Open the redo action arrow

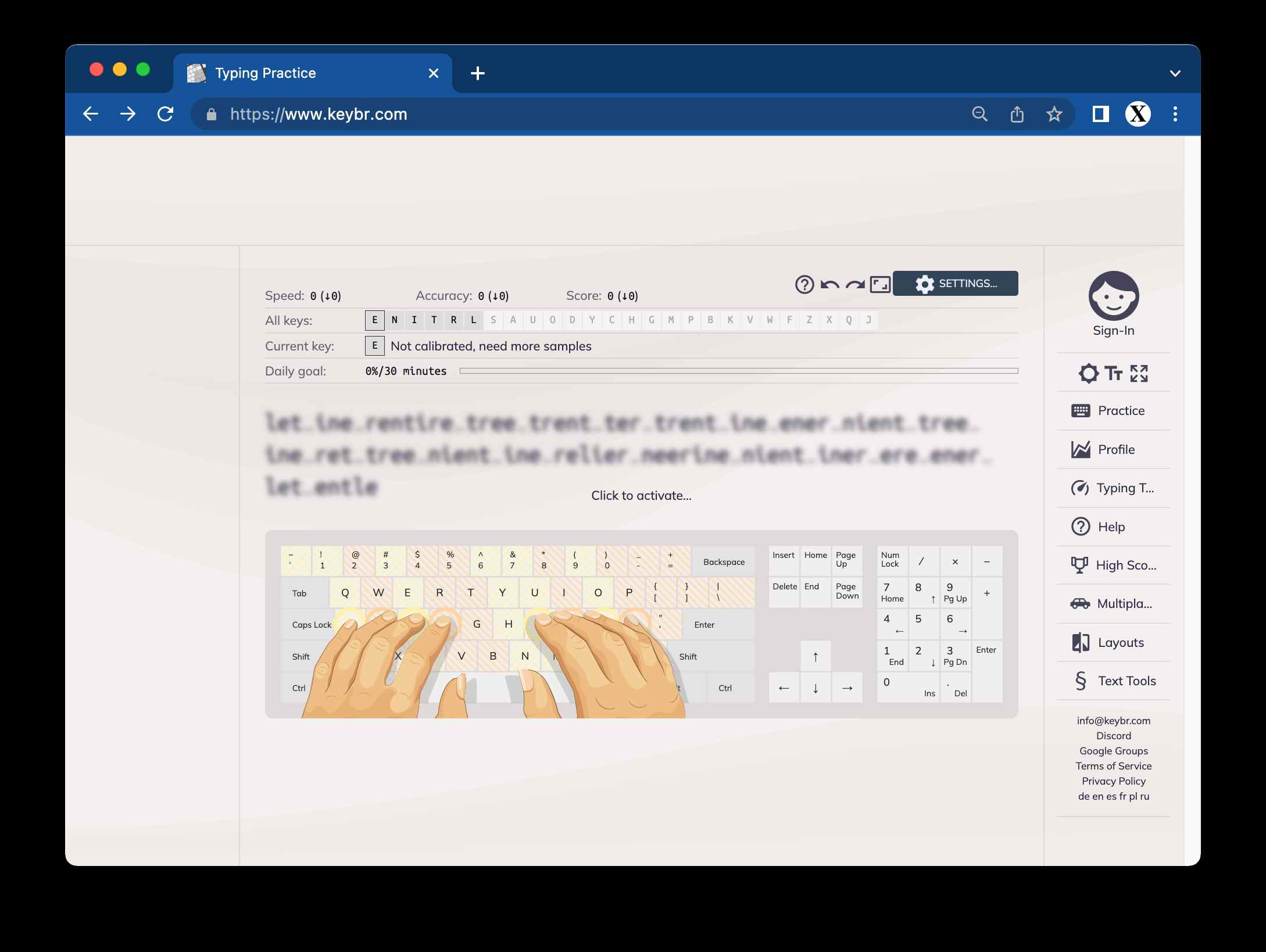855,283
